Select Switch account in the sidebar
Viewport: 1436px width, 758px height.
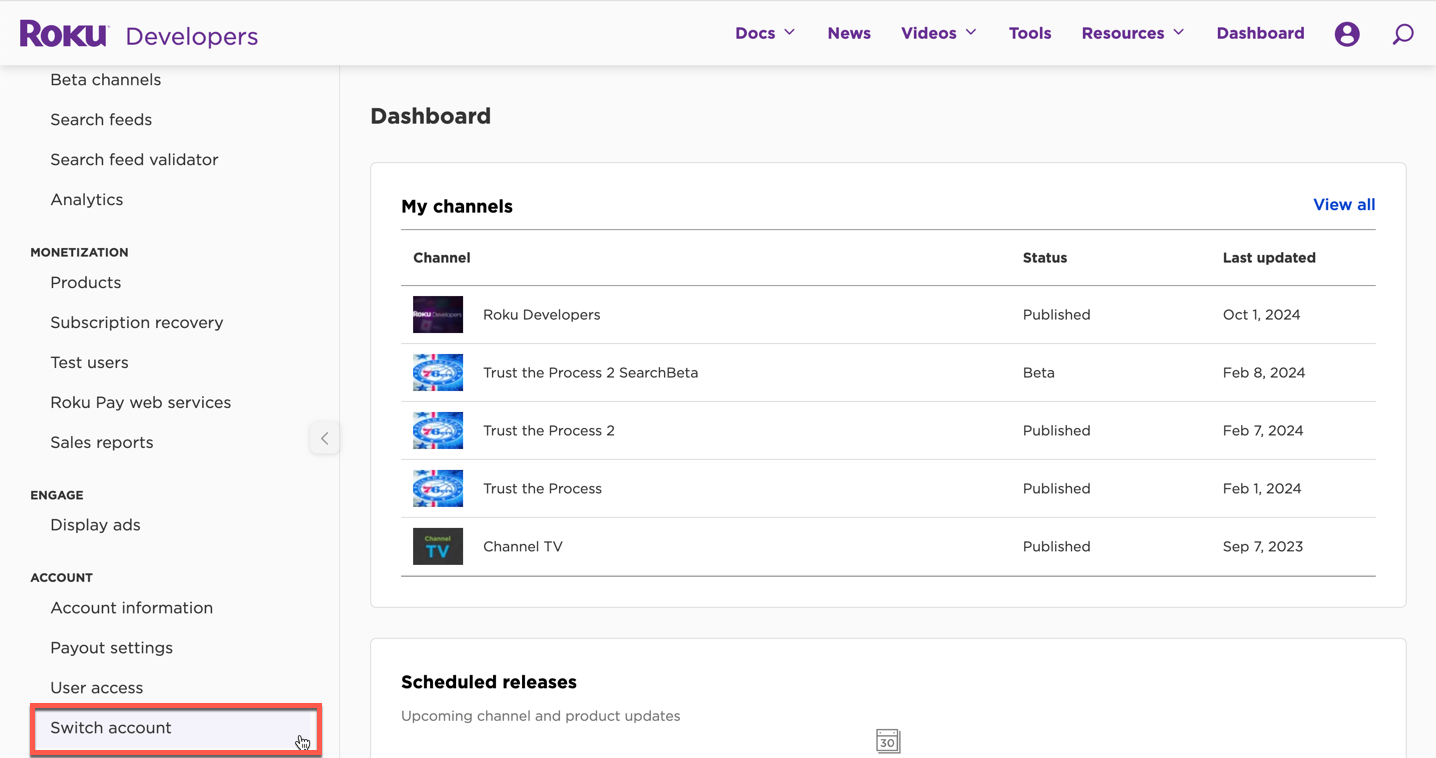(111, 728)
